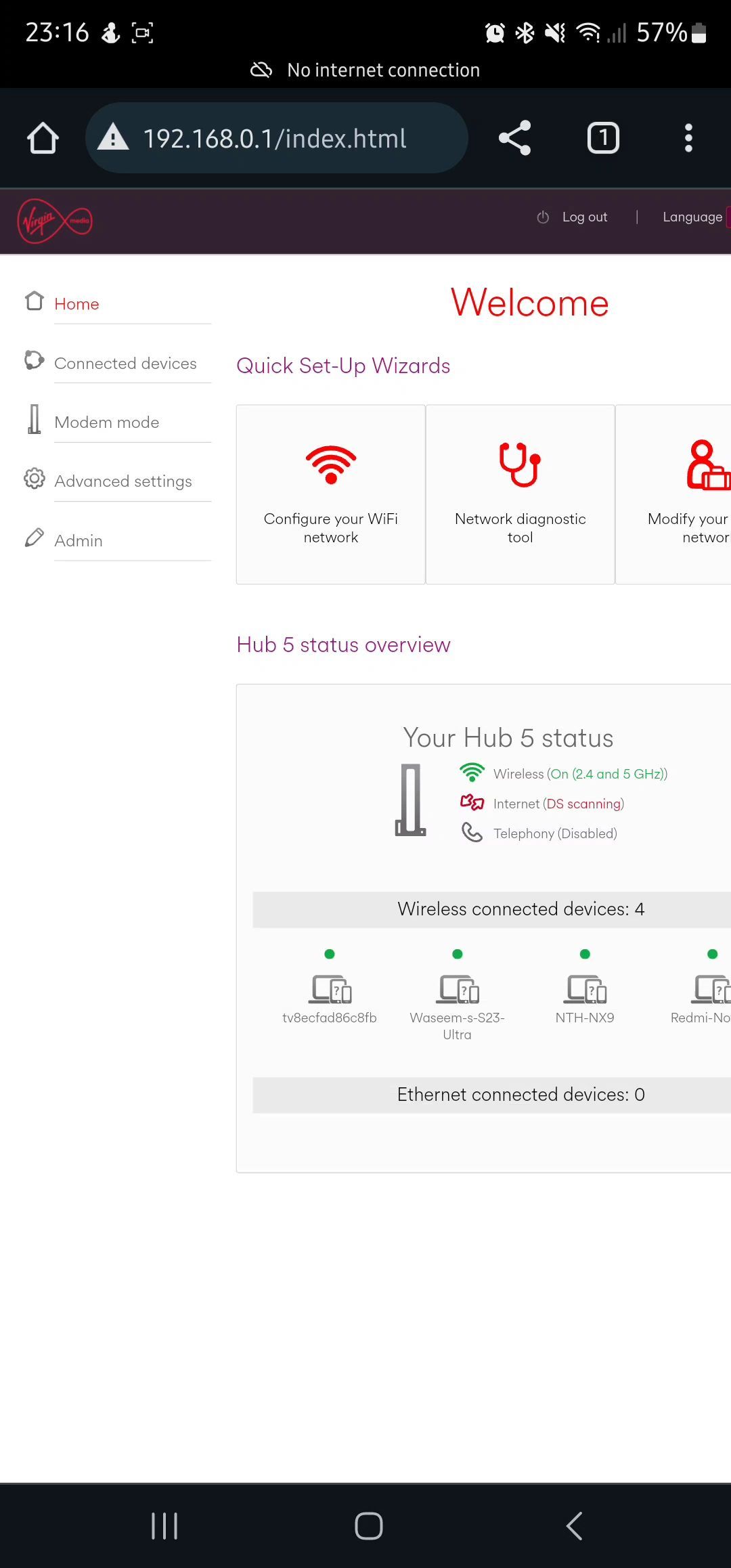Expand the Advanced settings menu
This screenshot has height=1568, width=731.
pyautogui.click(x=123, y=481)
